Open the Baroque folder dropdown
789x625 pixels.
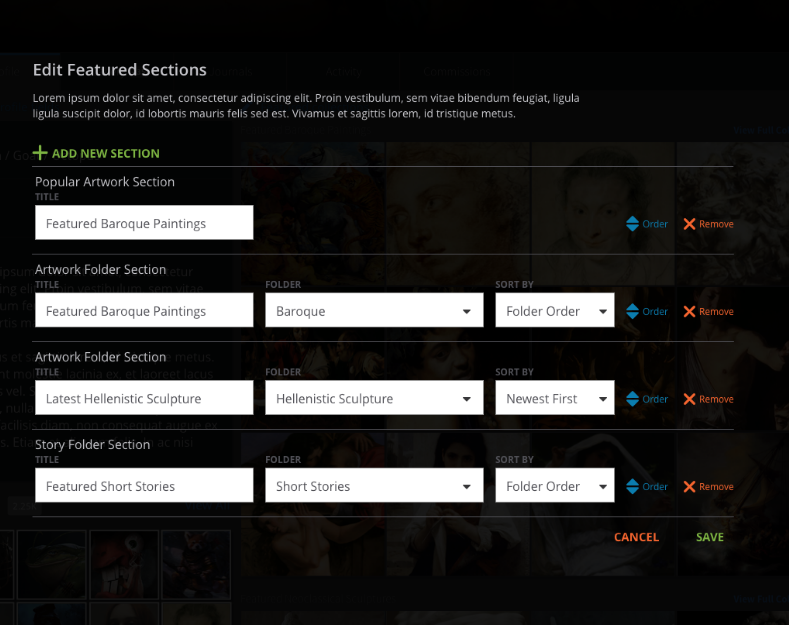[374, 310]
